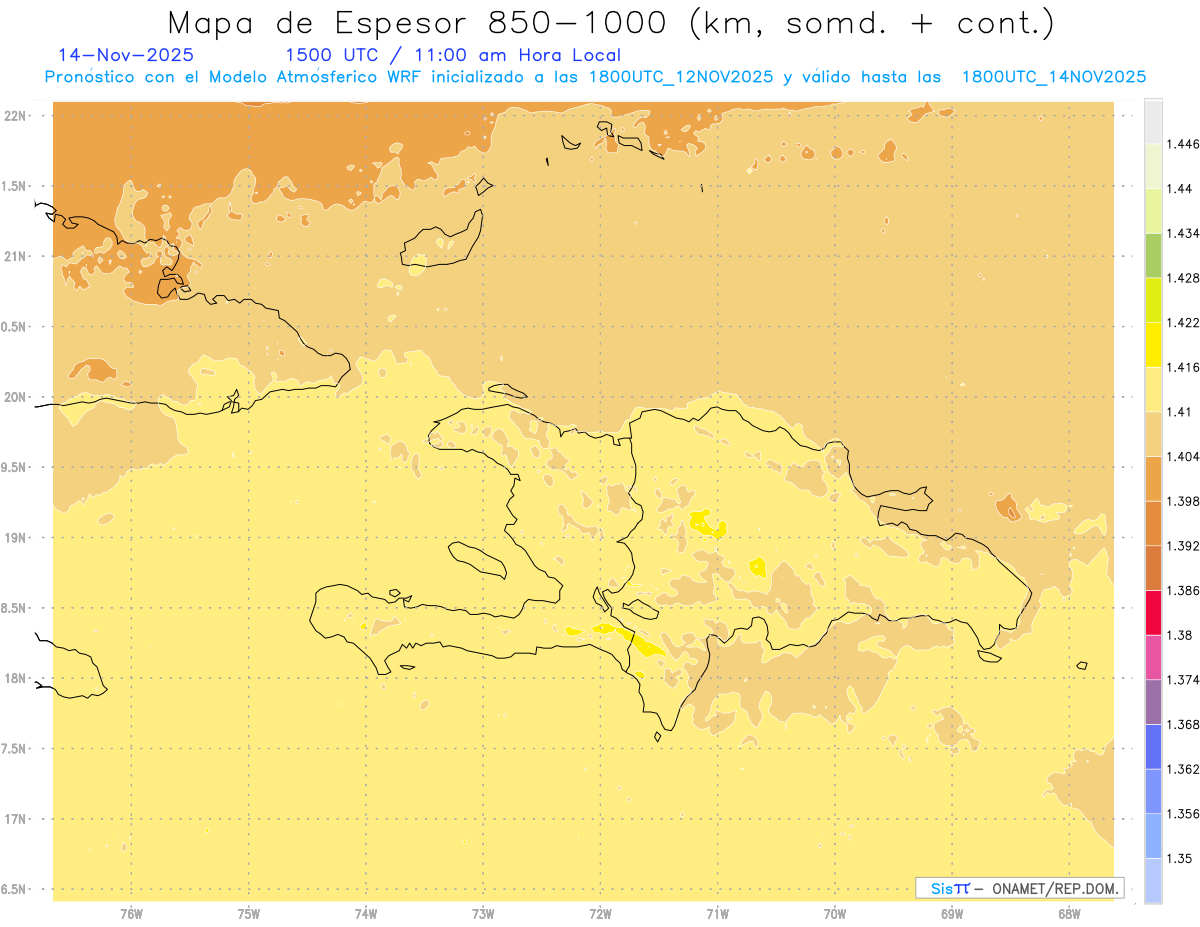Click the legend value 1.374
This screenshot has width=1200, height=927.
tap(1183, 680)
